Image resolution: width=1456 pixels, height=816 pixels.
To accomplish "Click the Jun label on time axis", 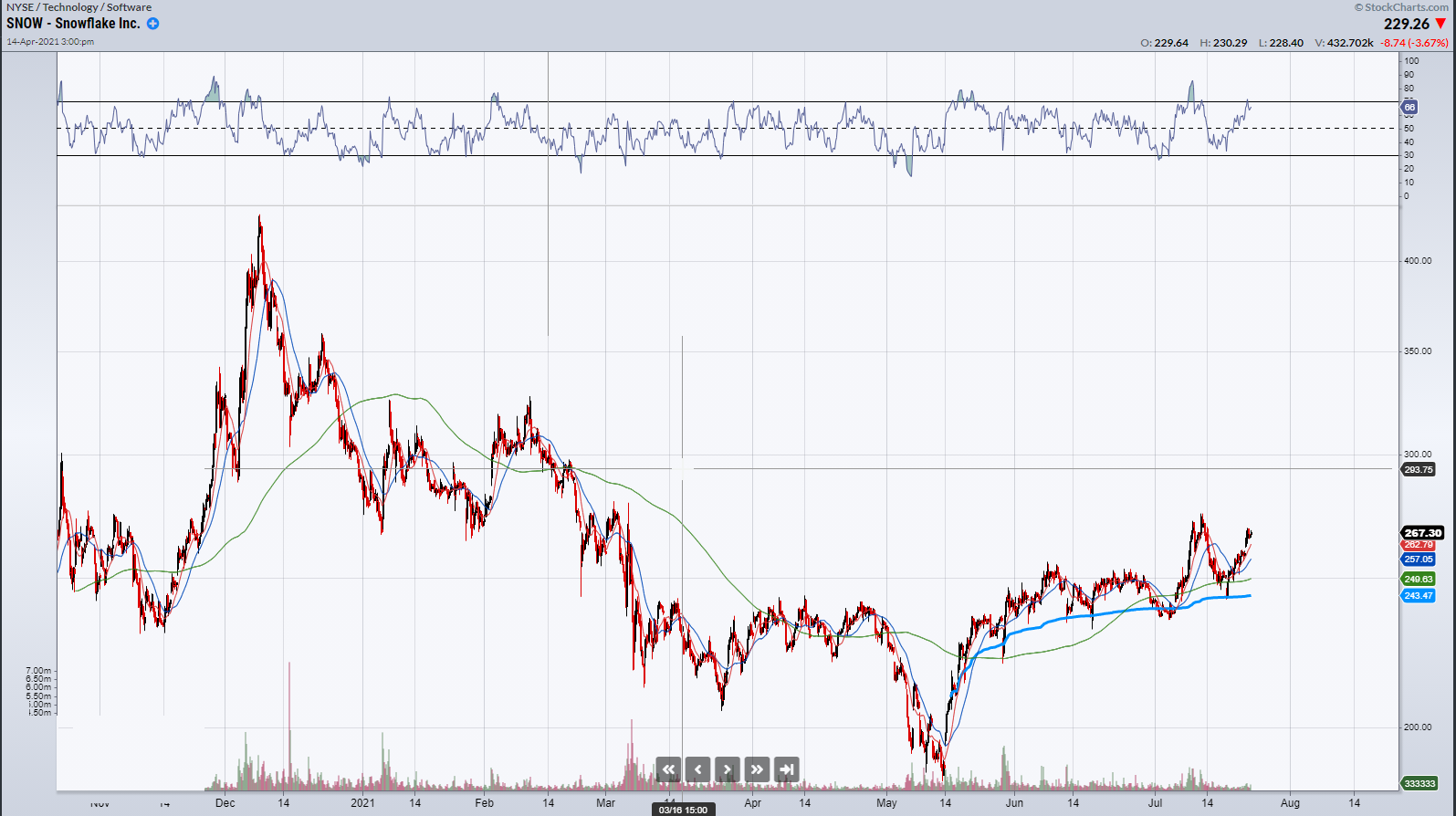I will 1014,803.
